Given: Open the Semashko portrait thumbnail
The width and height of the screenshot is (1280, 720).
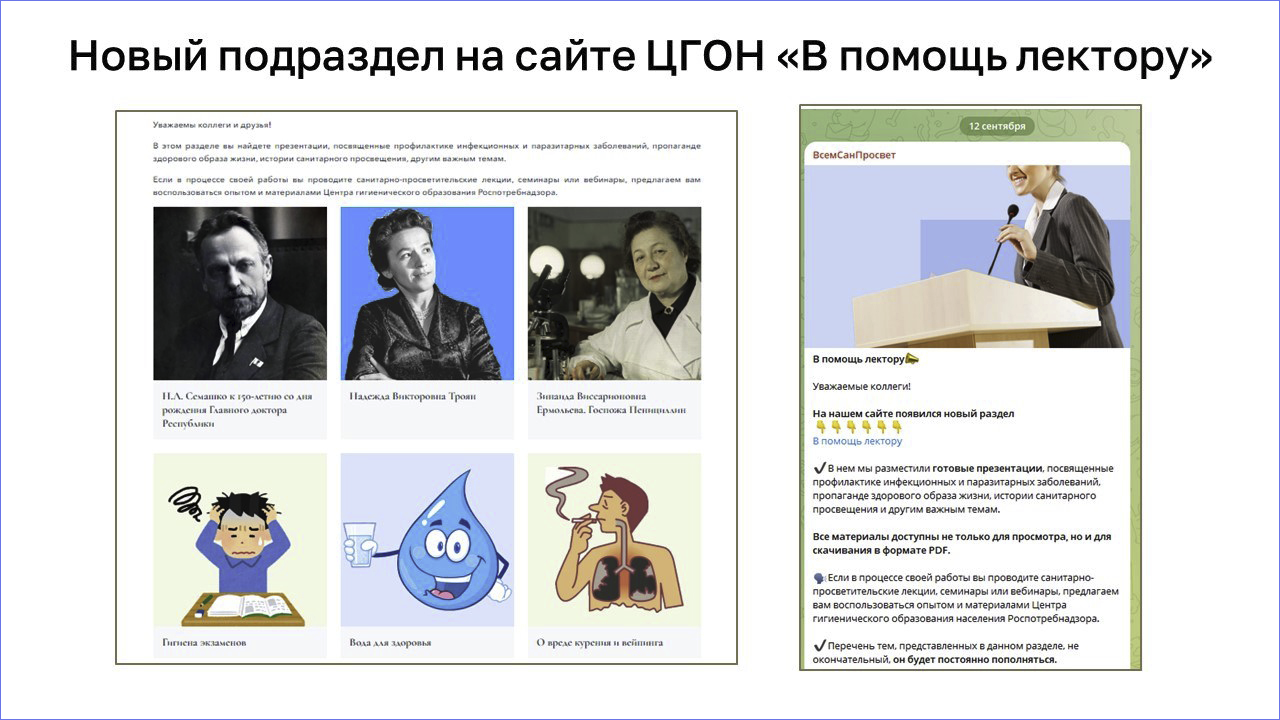Looking at the screenshot, I should [240, 293].
